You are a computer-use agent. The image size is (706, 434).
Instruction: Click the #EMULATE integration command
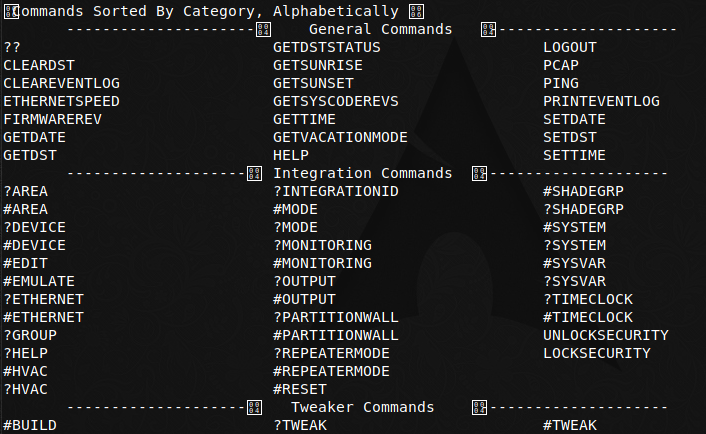39,281
